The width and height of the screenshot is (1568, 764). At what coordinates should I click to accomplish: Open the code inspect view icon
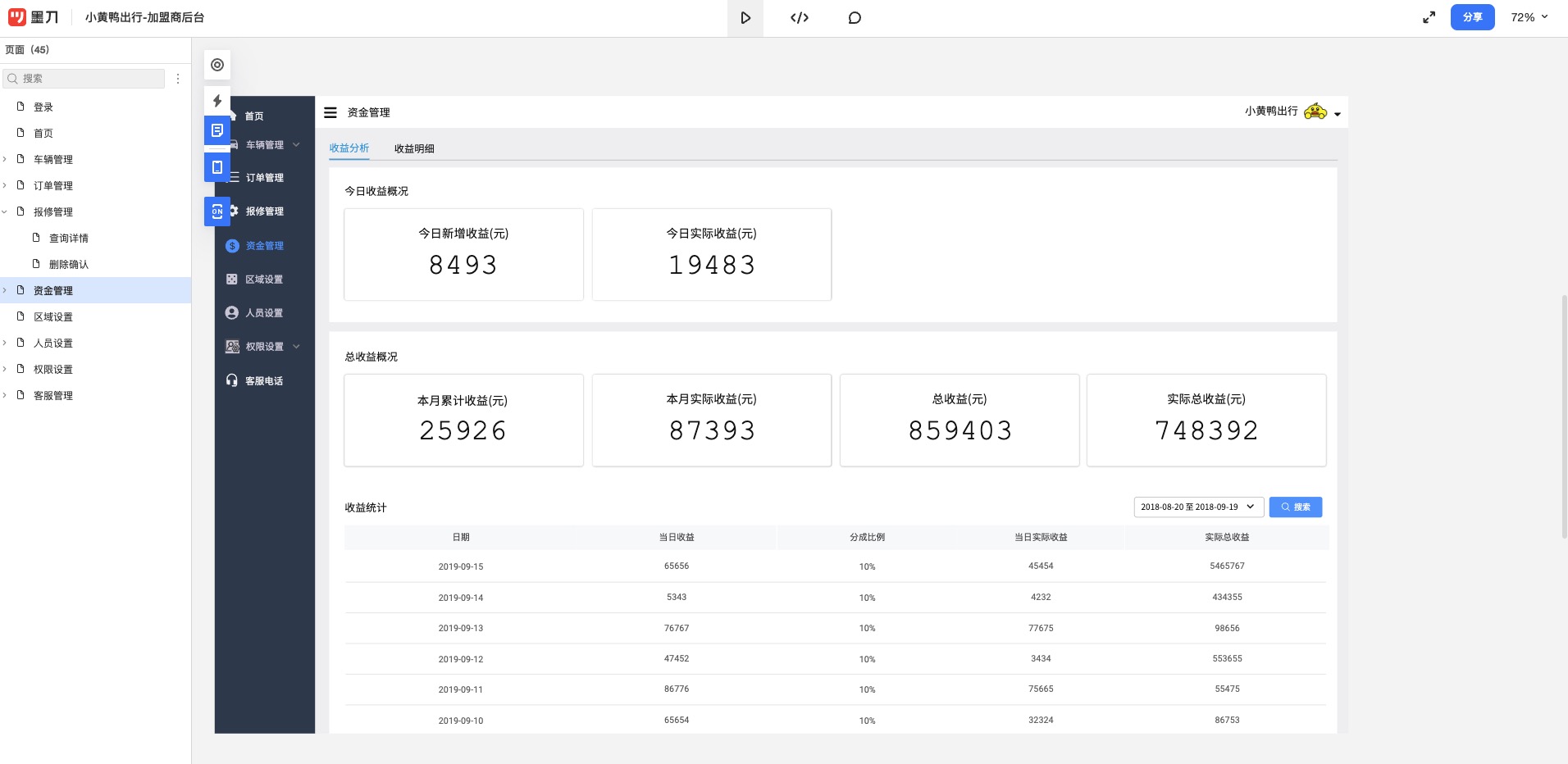tap(800, 18)
